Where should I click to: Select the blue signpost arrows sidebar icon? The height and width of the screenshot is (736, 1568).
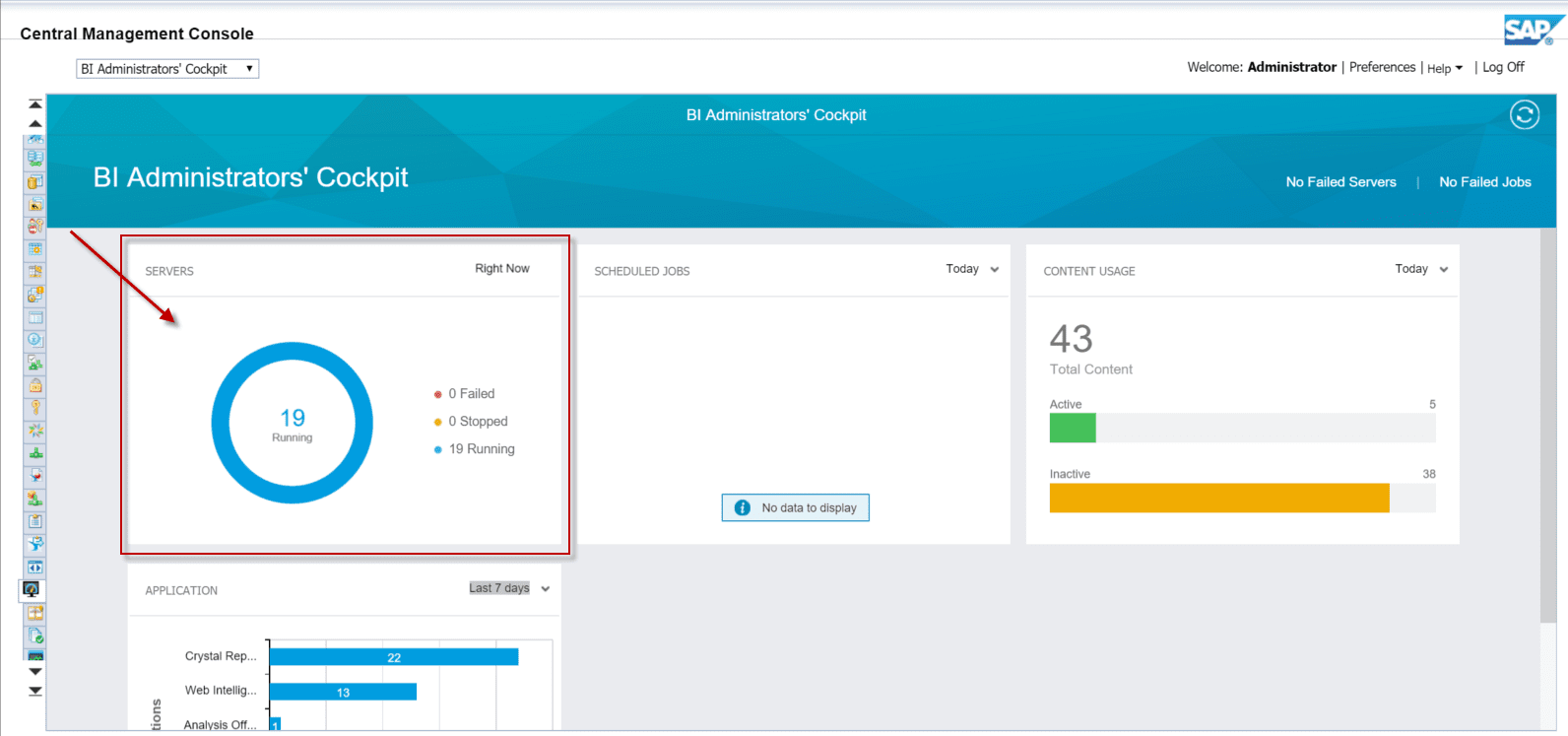35,544
